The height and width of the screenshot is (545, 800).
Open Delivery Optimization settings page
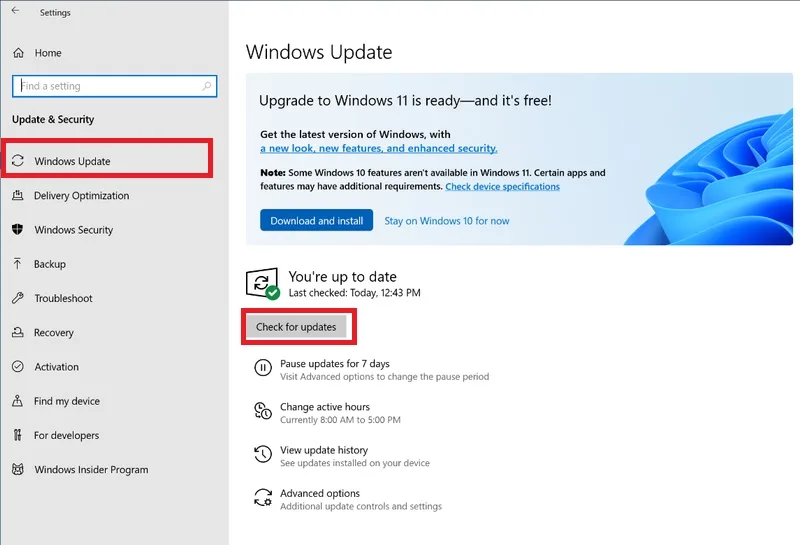(82, 195)
